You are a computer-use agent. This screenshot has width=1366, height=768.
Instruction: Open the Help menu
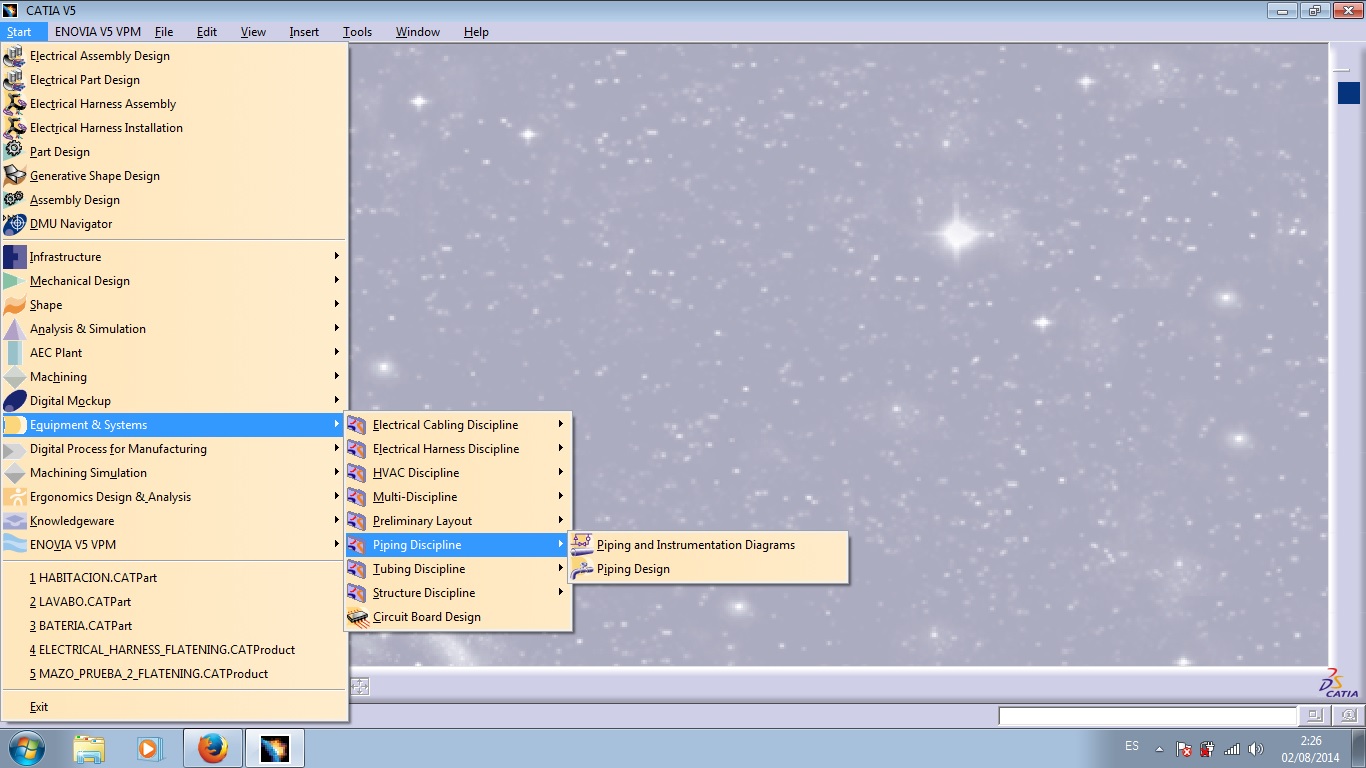pos(476,32)
